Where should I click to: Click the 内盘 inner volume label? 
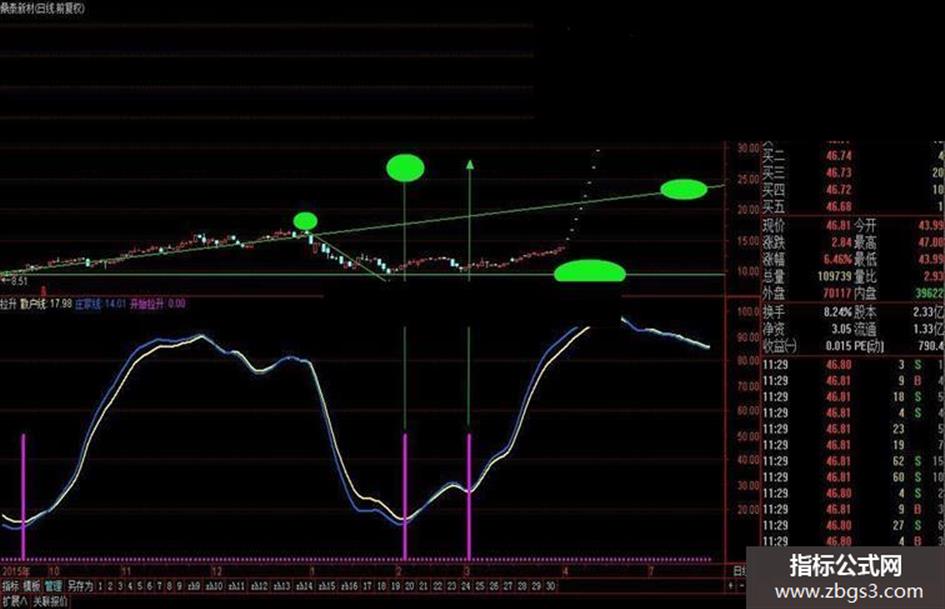(865, 294)
